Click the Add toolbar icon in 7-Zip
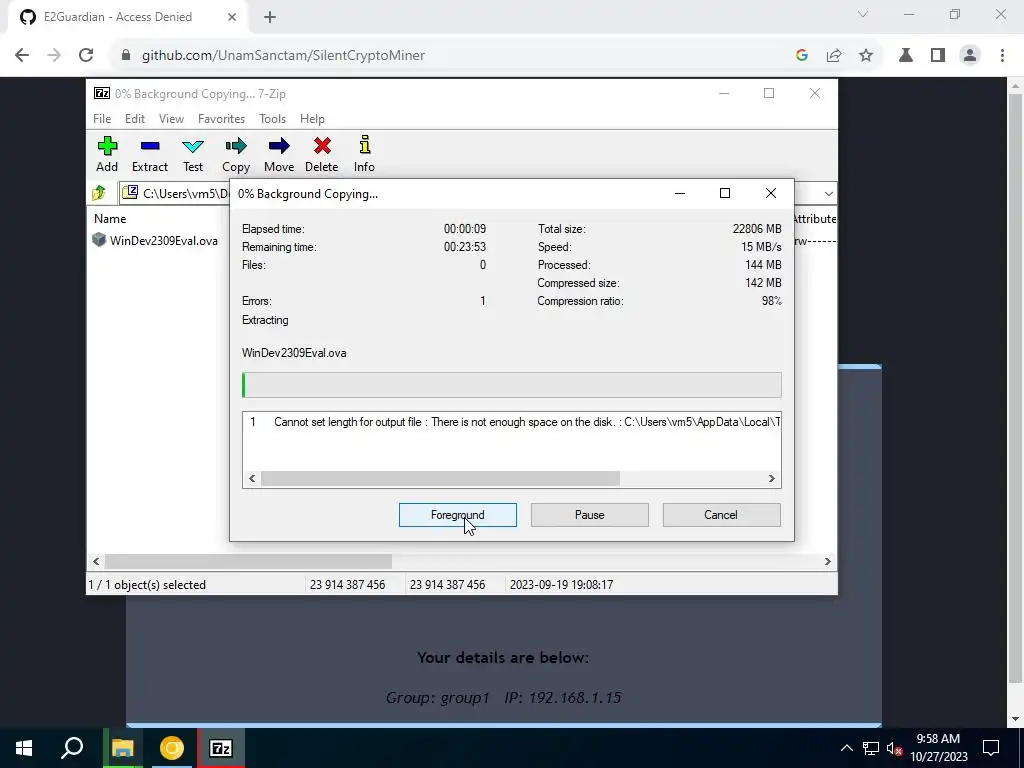1024x768 pixels. click(107, 154)
